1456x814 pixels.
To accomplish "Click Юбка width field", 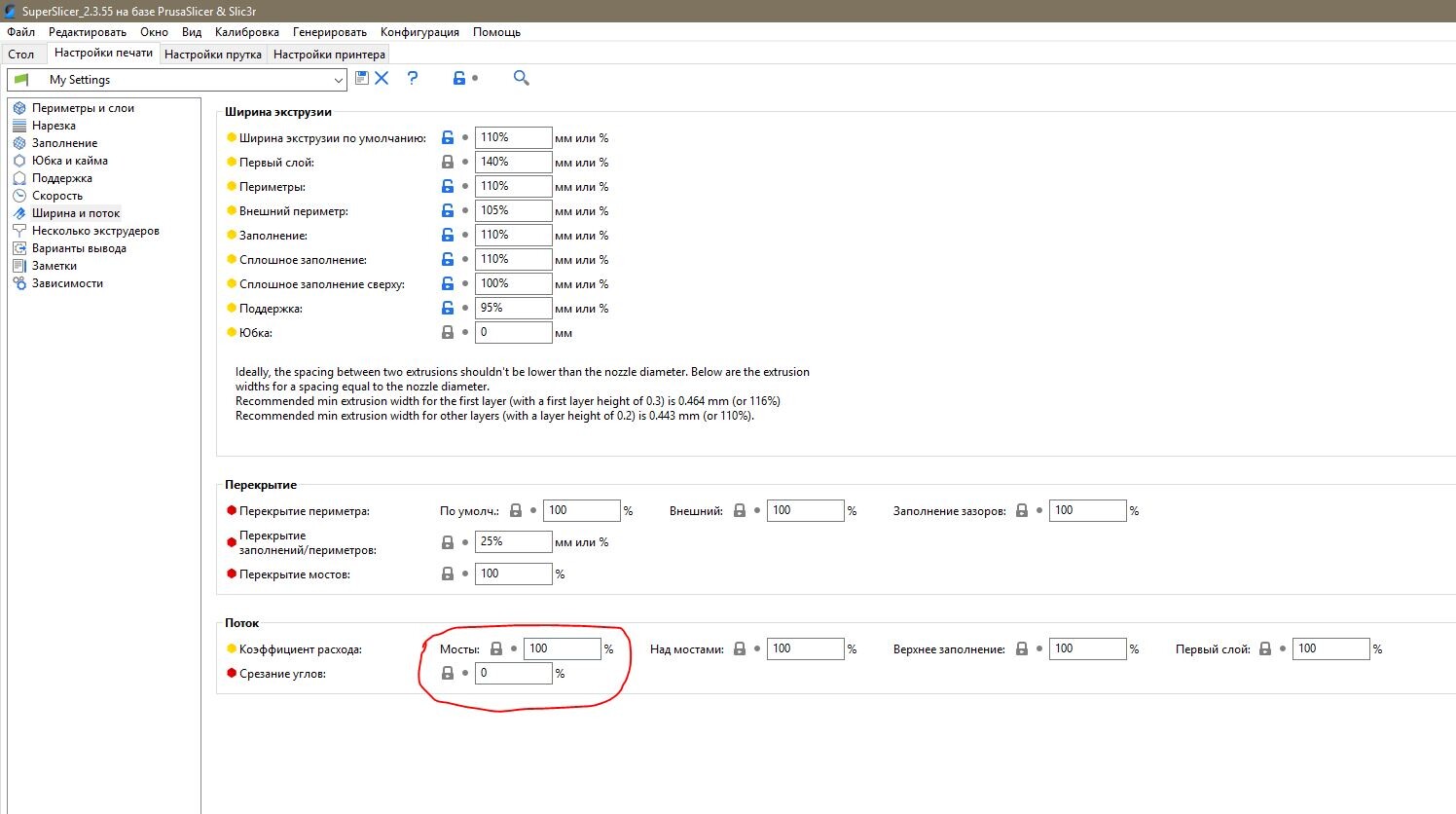I will pyautogui.click(x=513, y=333).
